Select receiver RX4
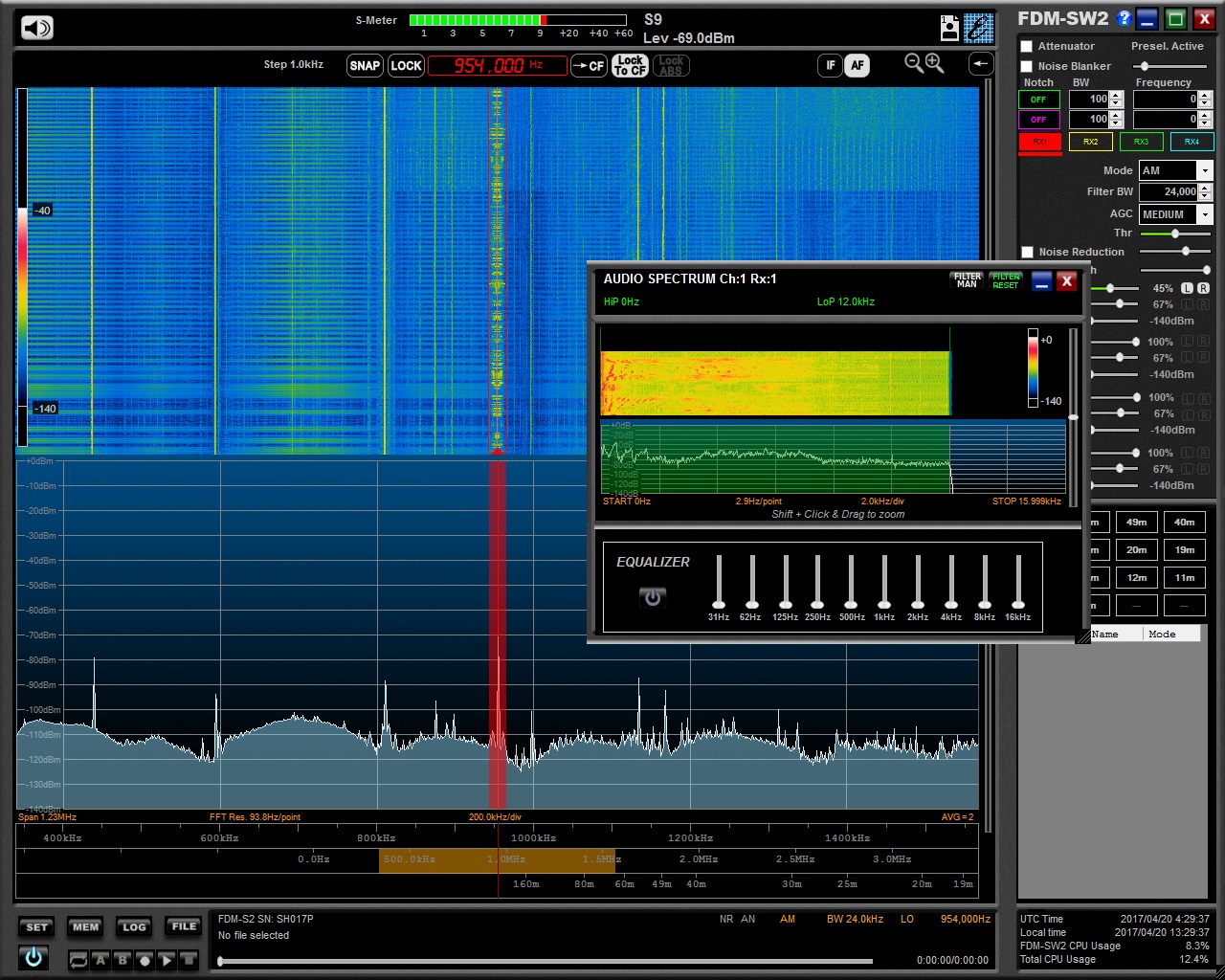1225x980 pixels. [x=1192, y=142]
